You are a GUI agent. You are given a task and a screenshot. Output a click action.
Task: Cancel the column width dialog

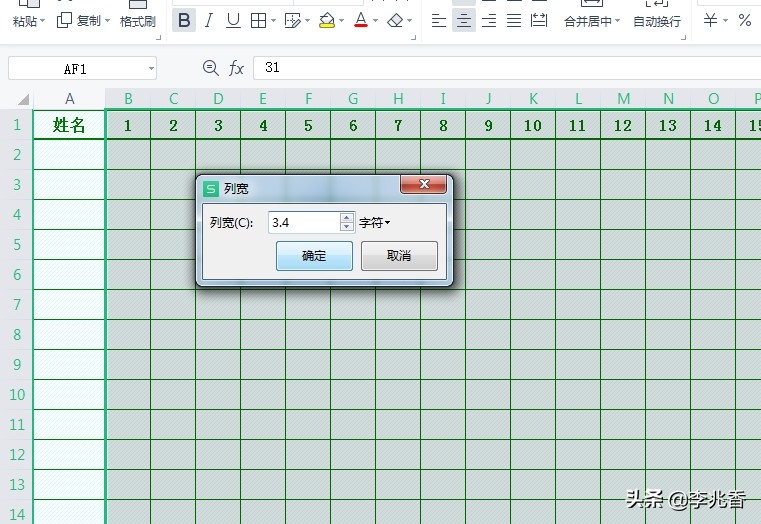point(399,256)
